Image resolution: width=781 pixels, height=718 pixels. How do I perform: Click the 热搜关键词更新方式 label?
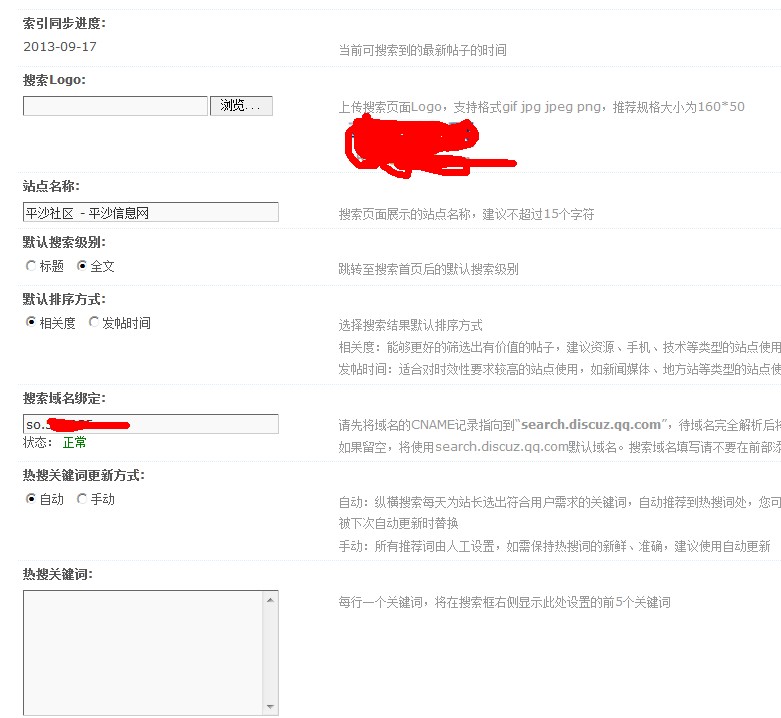pyautogui.click(x=84, y=476)
